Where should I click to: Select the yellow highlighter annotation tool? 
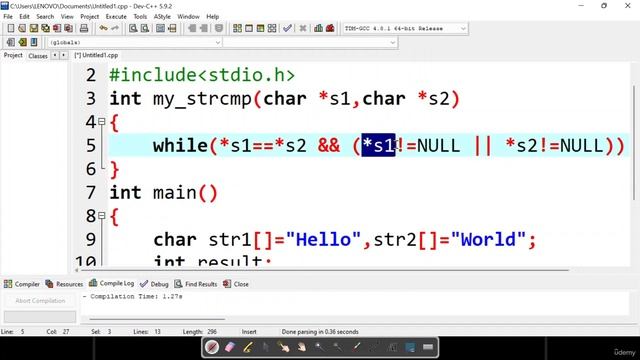tap(248, 347)
